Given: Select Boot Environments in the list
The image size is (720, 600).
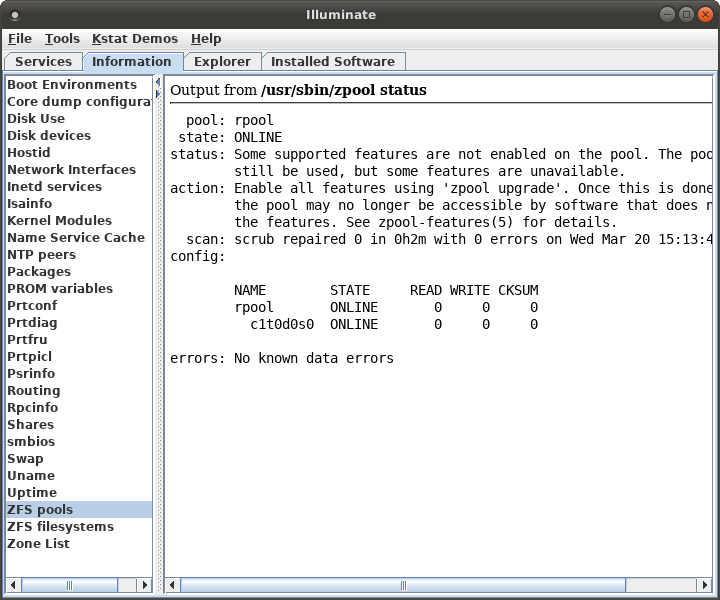Looking at the screenshot, I should (x=79, y=84).
